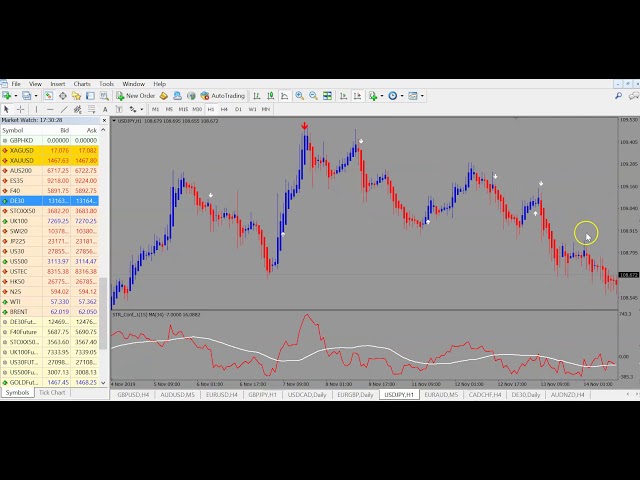Switch to the EURUSD,H4 chart tab

coord(220,395)
